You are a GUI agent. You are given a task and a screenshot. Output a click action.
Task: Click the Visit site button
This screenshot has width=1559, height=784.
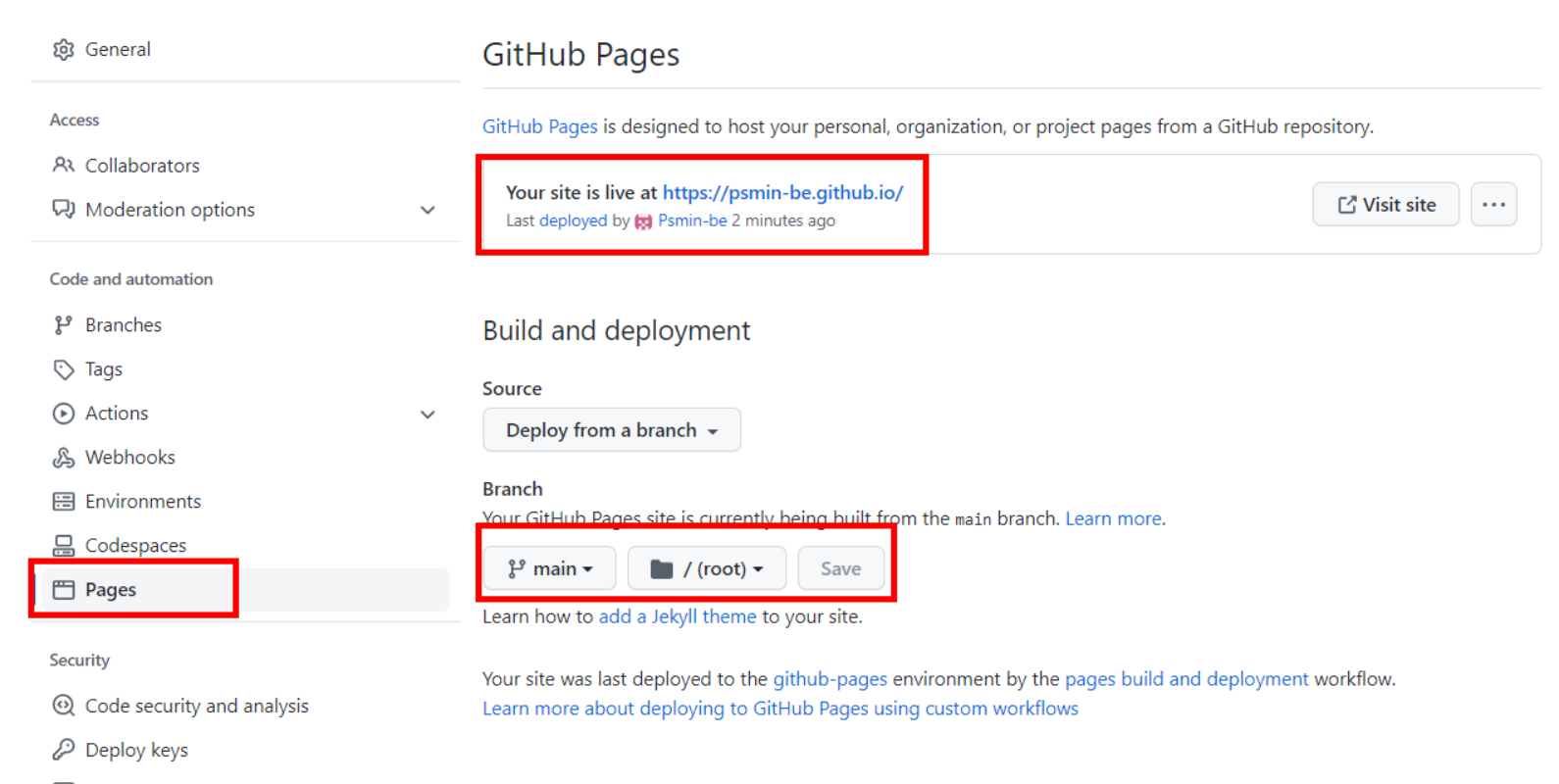(1386, 205)
